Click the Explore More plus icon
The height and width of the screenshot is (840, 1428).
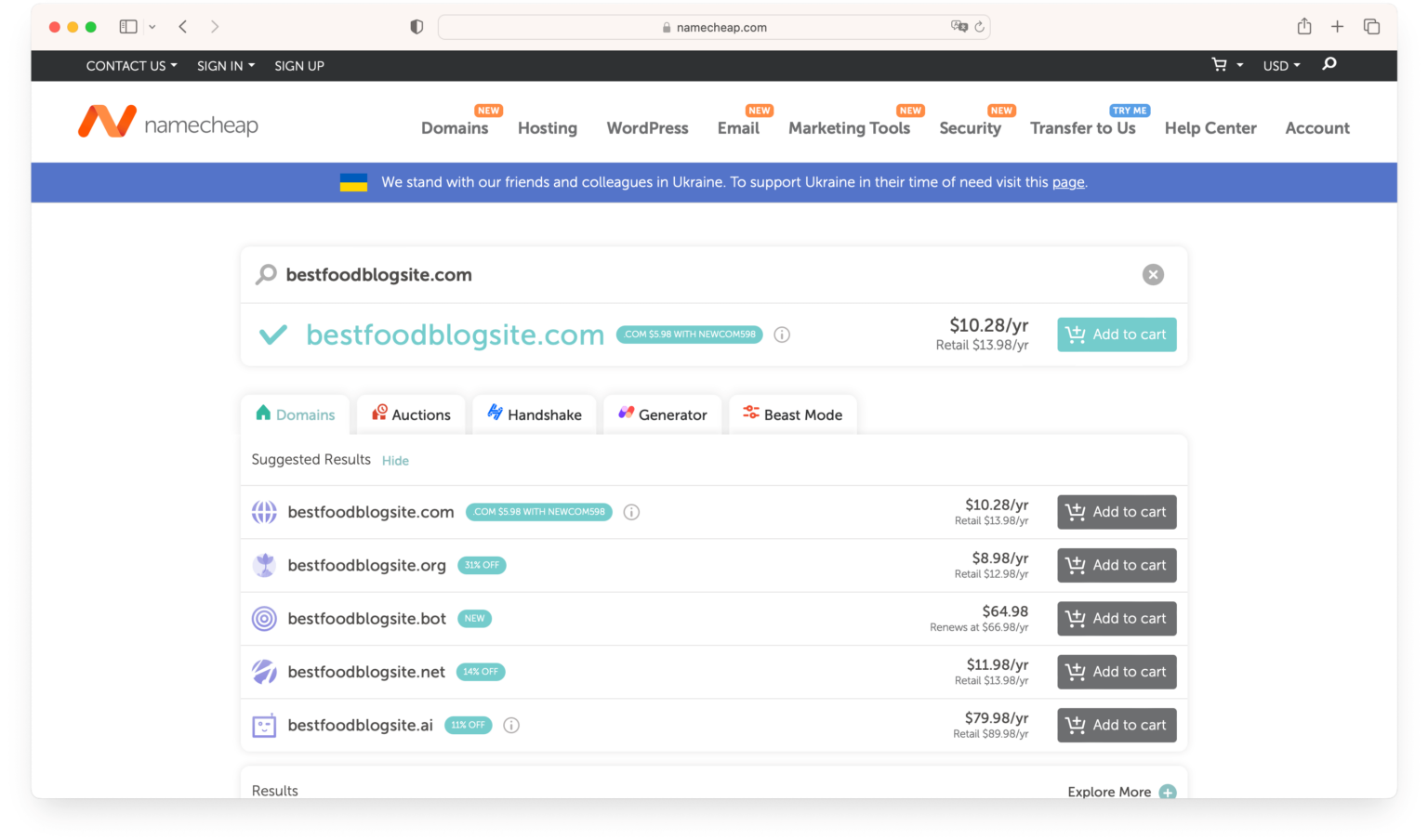click(x=1168, y=792)
